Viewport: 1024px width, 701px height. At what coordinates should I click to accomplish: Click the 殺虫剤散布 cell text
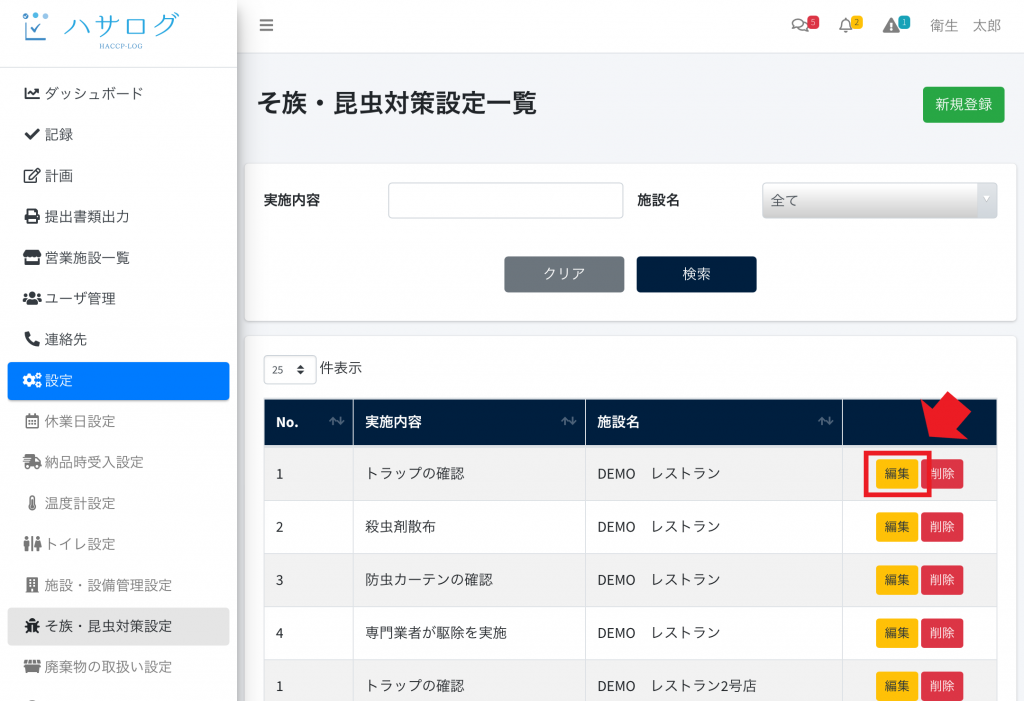(x=400, y=527)
